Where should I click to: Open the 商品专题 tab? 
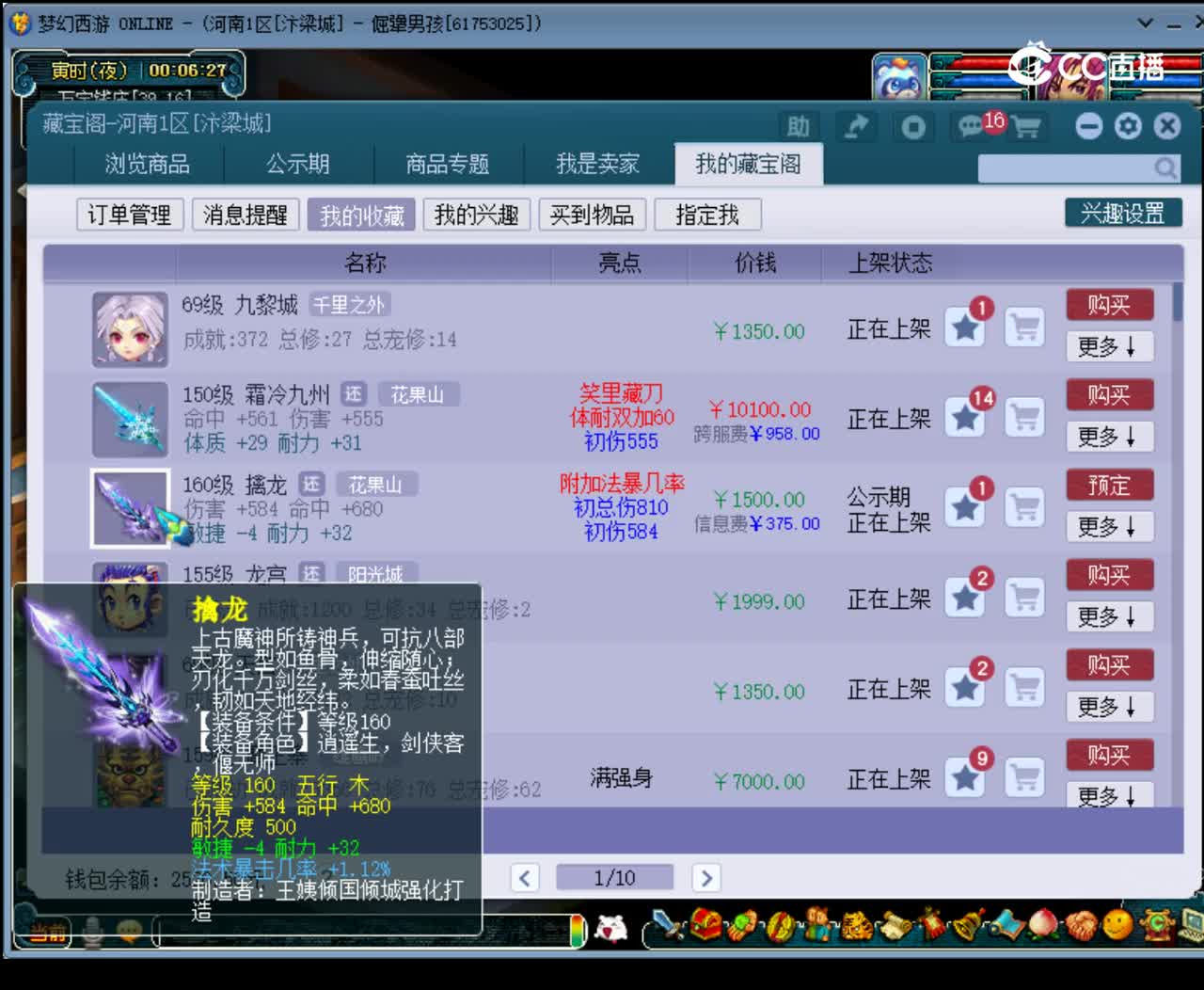(x=448, y=164)
